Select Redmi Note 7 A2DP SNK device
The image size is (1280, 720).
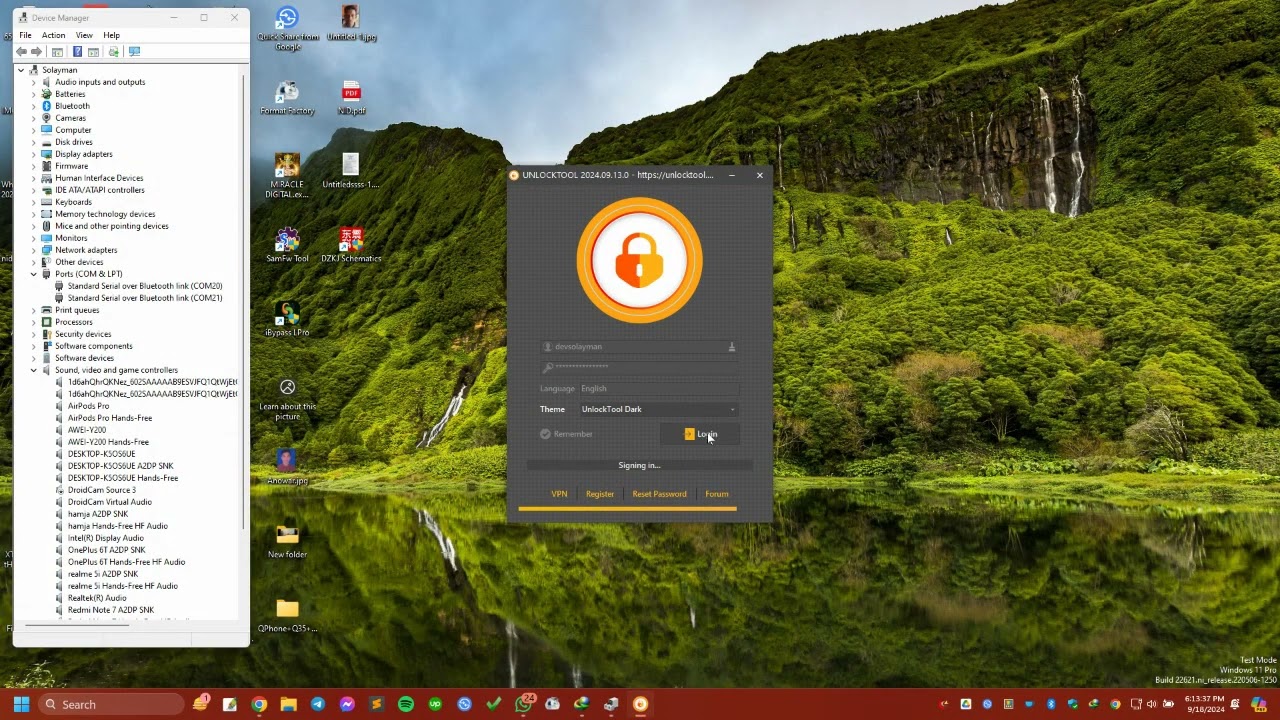pos(111,610)
